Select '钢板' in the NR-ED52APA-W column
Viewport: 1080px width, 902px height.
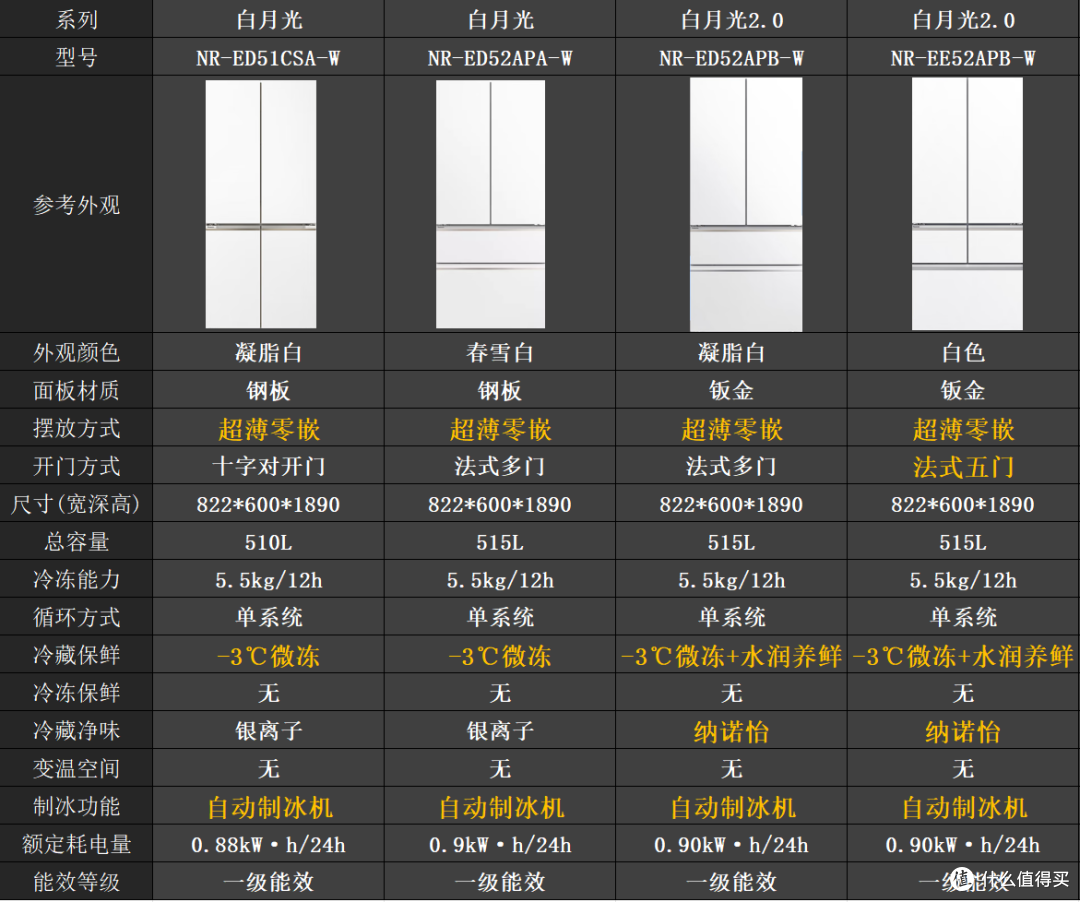[499, 391]
